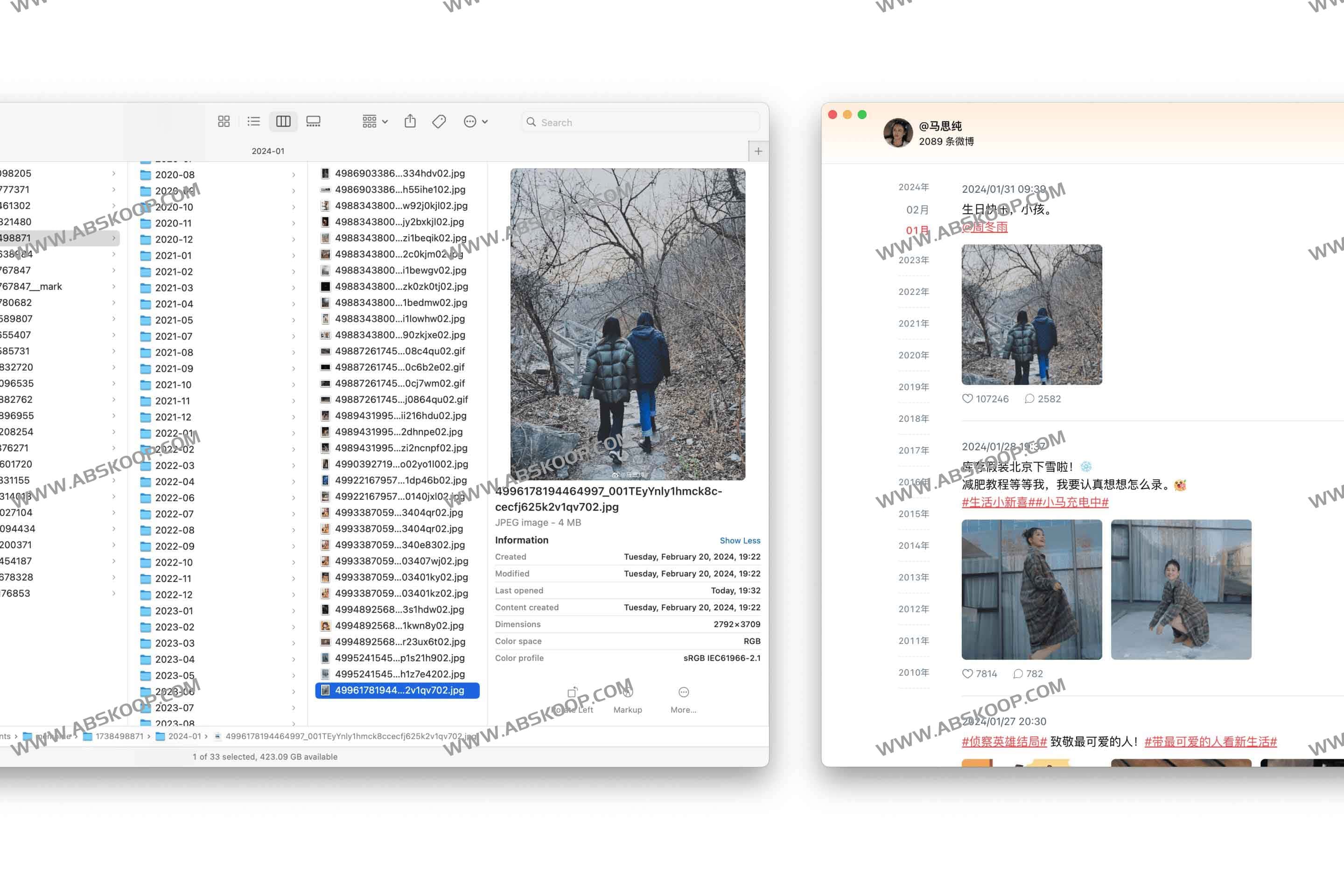Select file 4994892568...1kwn8y02.jpg
The height and width of the screenshot is (896, 1344).
pyautogui.click(x=399, y=626)
